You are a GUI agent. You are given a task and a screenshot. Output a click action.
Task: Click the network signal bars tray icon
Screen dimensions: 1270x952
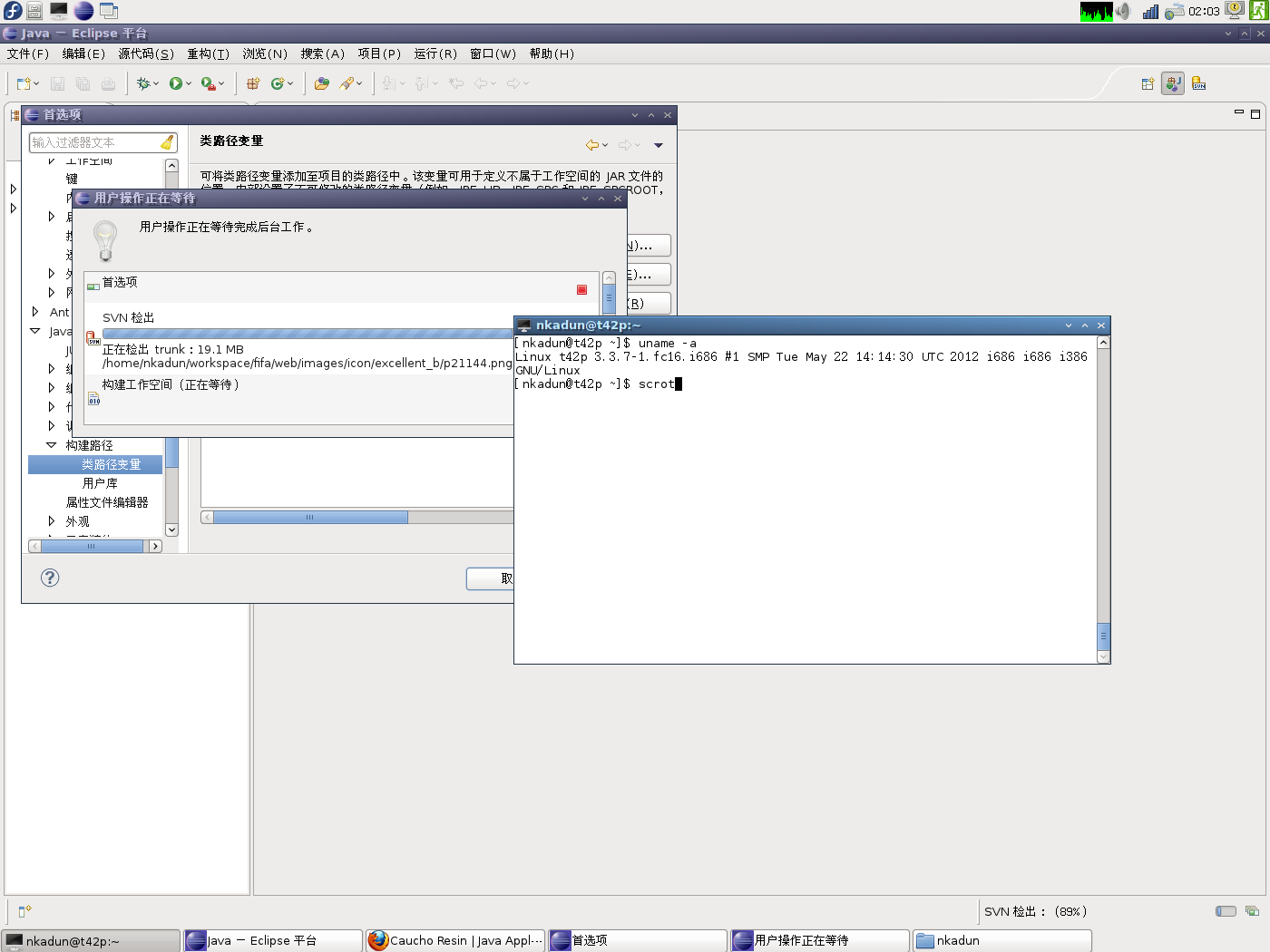click(1150, 11)
